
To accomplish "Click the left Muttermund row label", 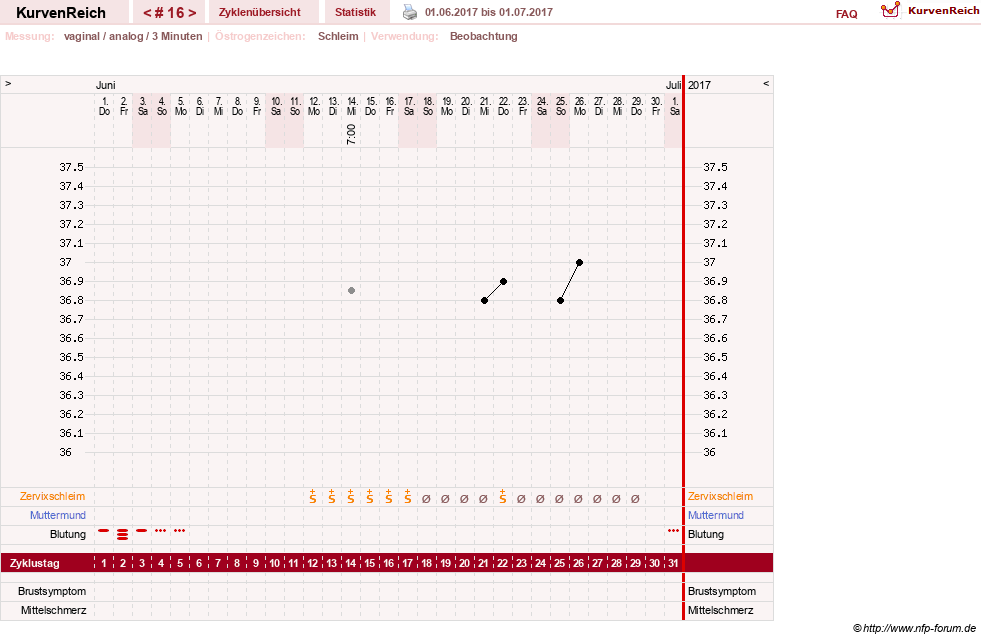I will [58, 515].
